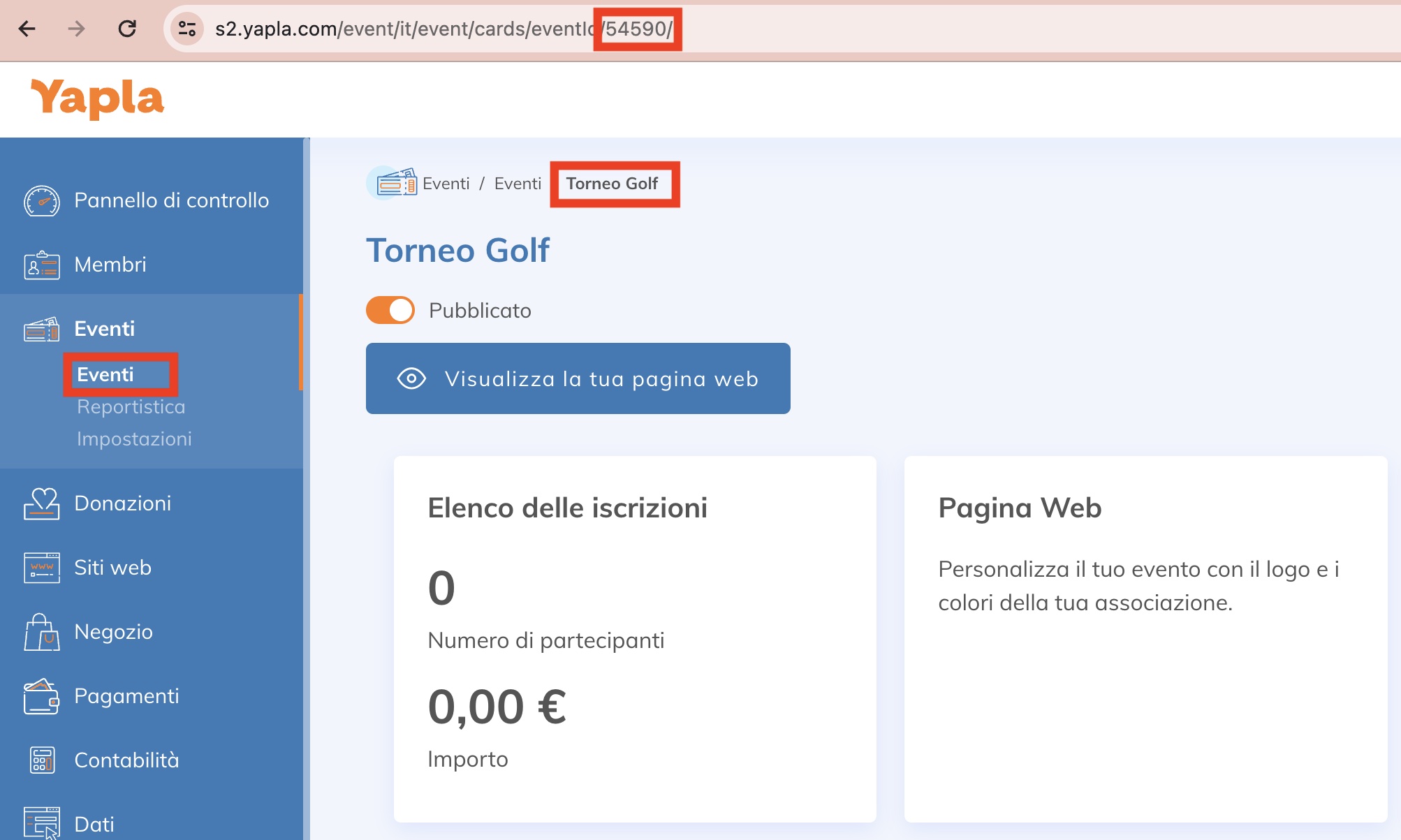Open the Donazioni section

point(123,503)
